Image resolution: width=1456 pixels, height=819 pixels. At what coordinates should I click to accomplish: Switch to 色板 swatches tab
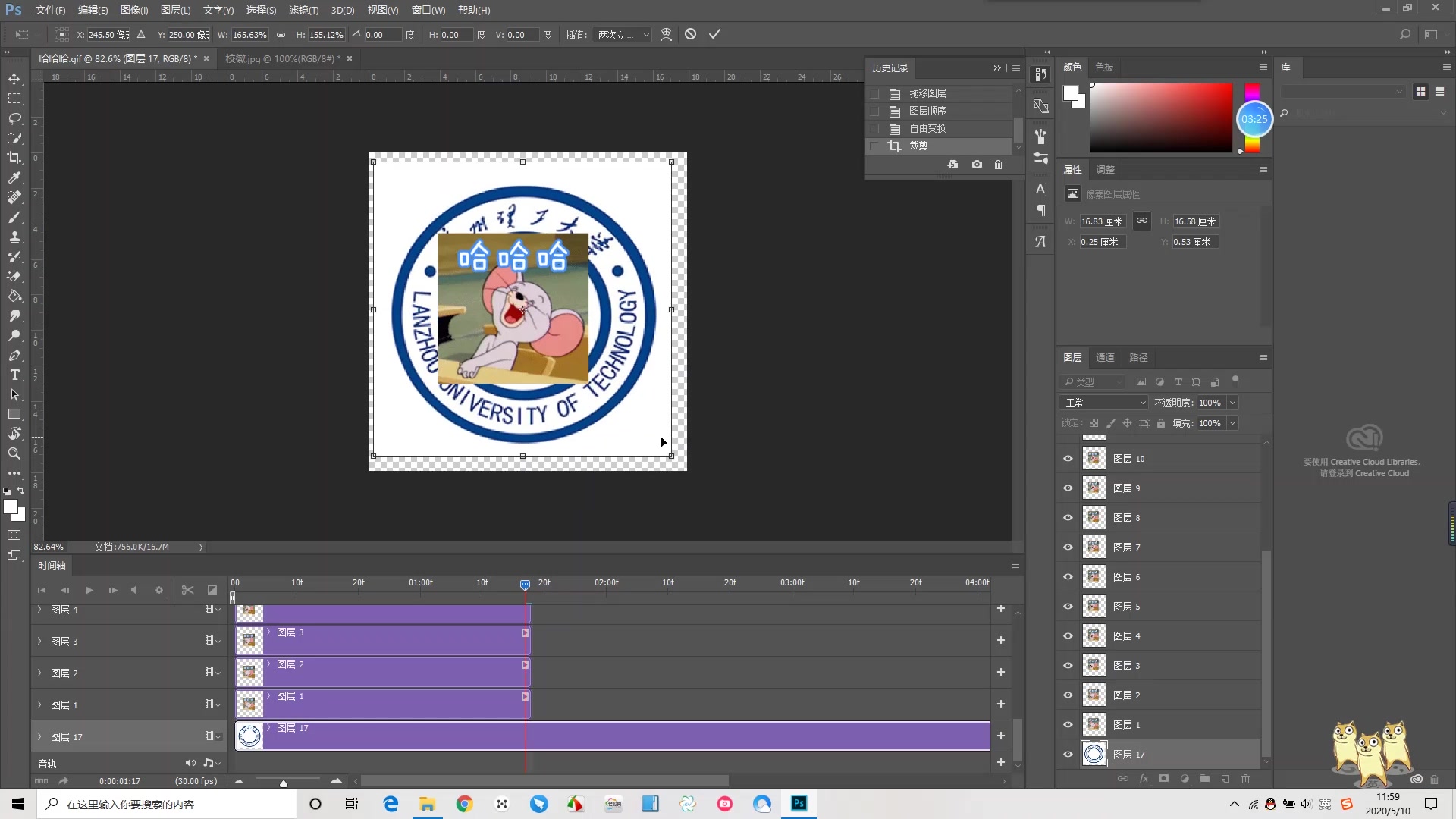pyautogui.click(x=1104, y=67)
